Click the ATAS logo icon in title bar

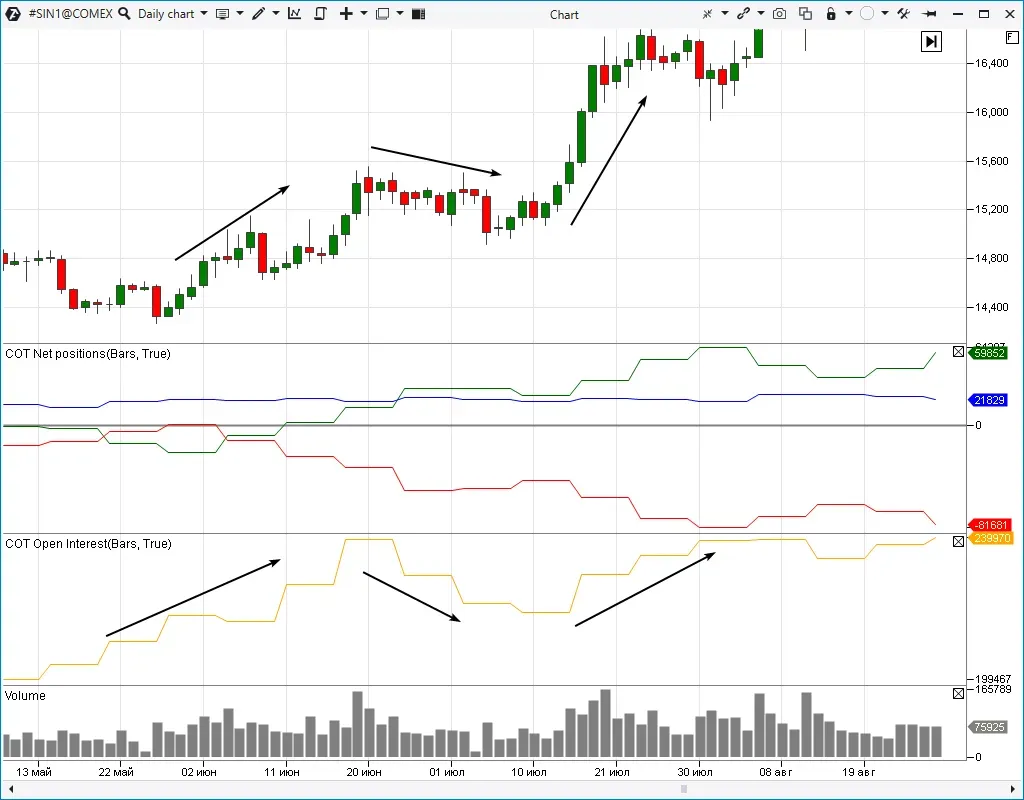click(x=12, y=14)
